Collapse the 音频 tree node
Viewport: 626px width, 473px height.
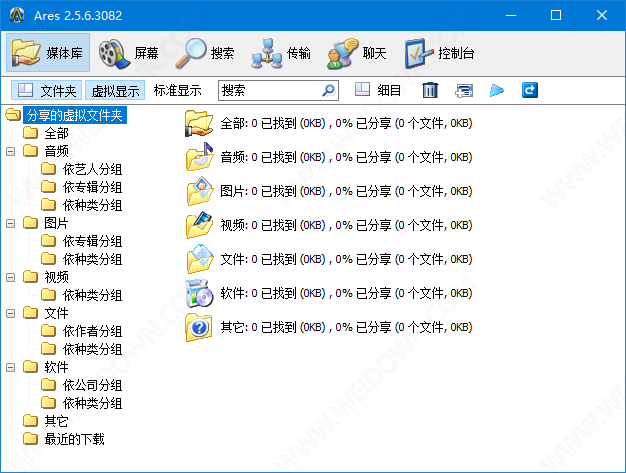pyautogui.click(x=11, y=151)
